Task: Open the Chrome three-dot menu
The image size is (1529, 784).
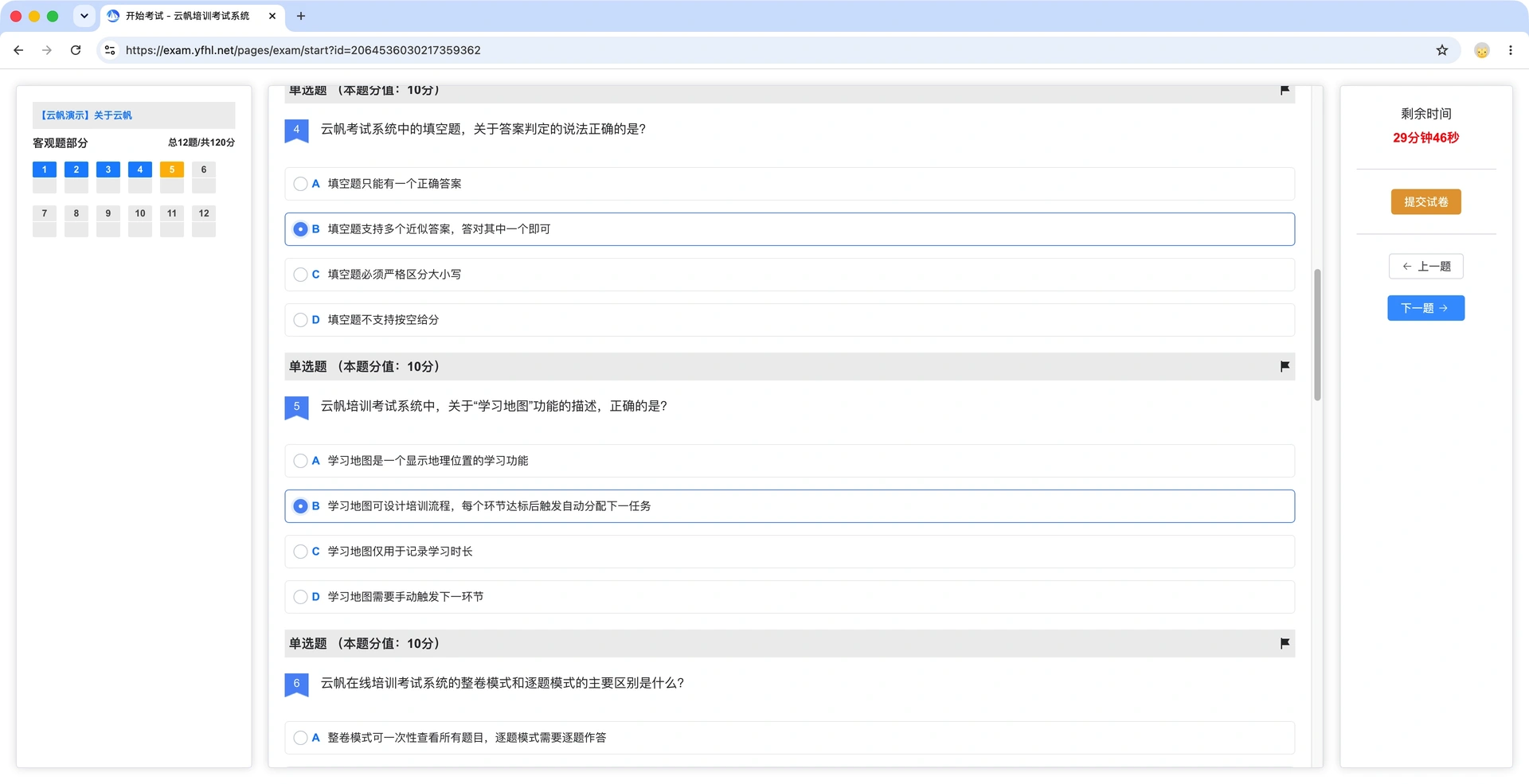Action: (1511, 50)
